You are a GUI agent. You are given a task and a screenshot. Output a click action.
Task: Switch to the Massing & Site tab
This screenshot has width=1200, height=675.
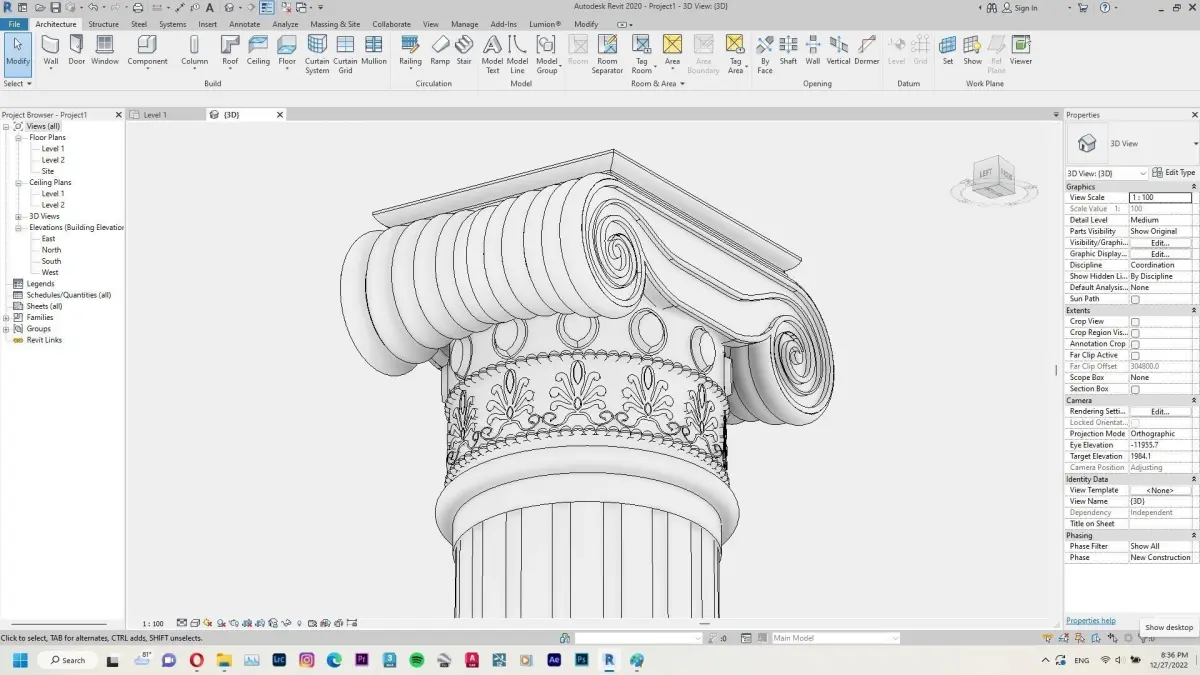(335, 24)
